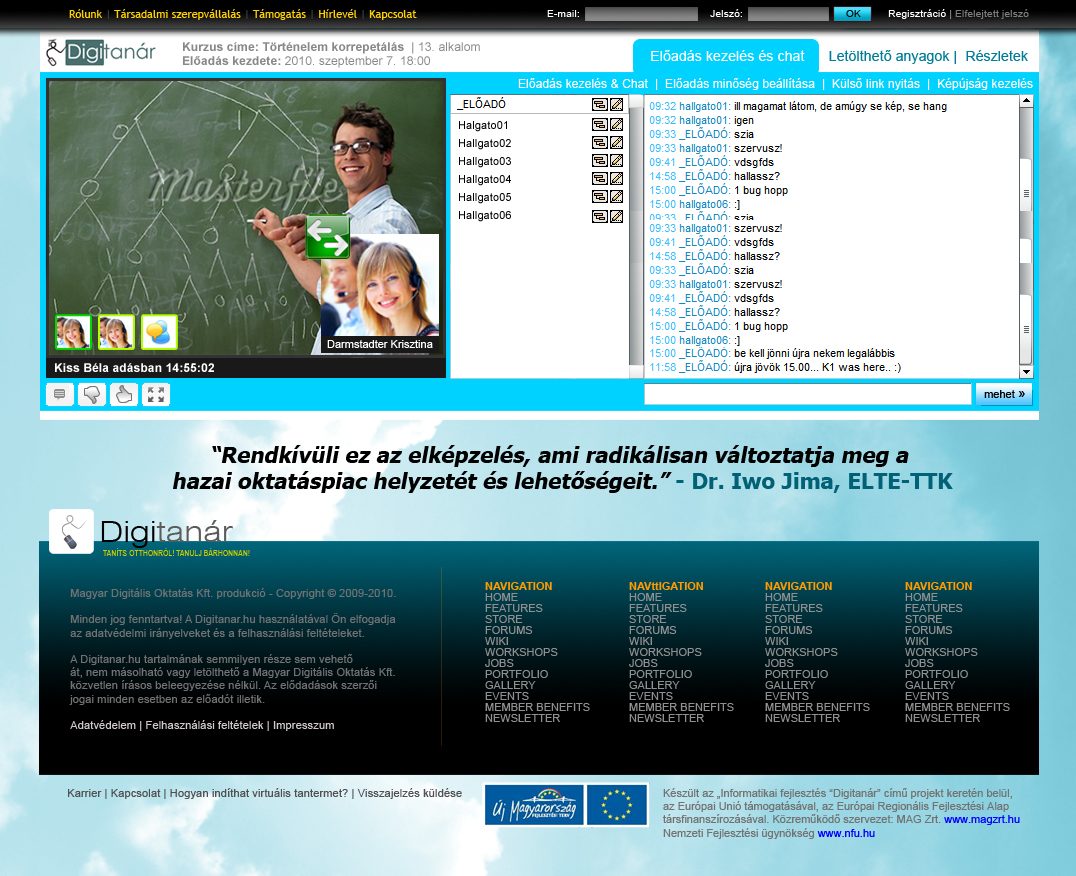This screenshot has width=1076, height=876.
Task: Select the chat-balloons video thumbnail
Action: (160, 330)
